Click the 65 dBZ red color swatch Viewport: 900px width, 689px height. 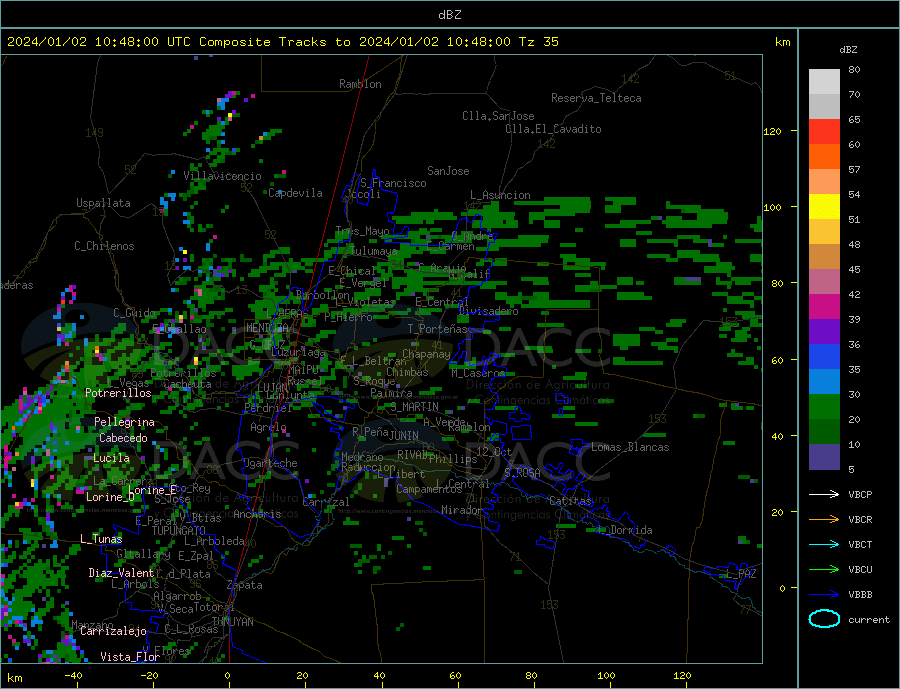[x=824, y=131]
